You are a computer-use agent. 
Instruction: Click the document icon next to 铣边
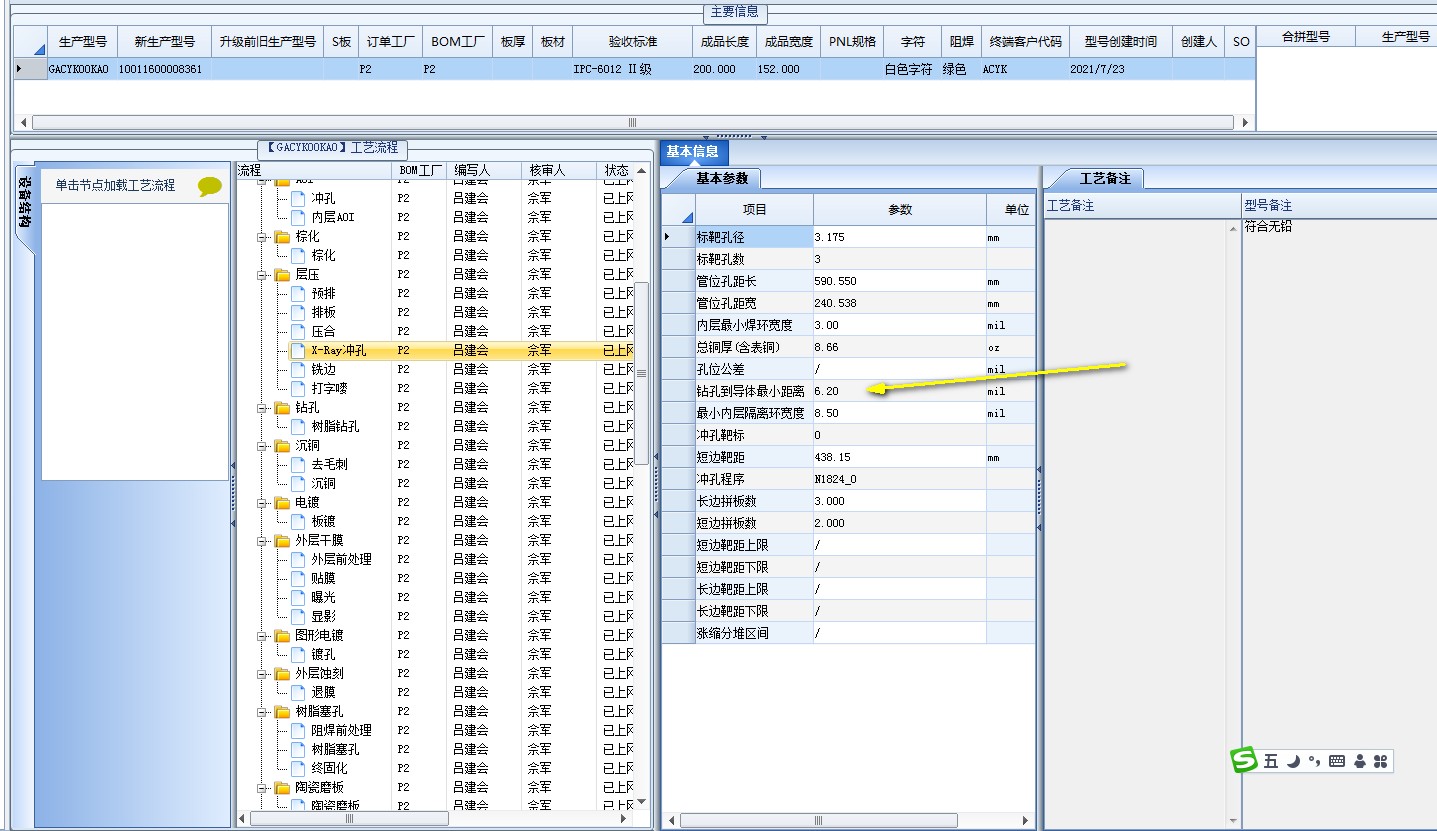(298, 370)
